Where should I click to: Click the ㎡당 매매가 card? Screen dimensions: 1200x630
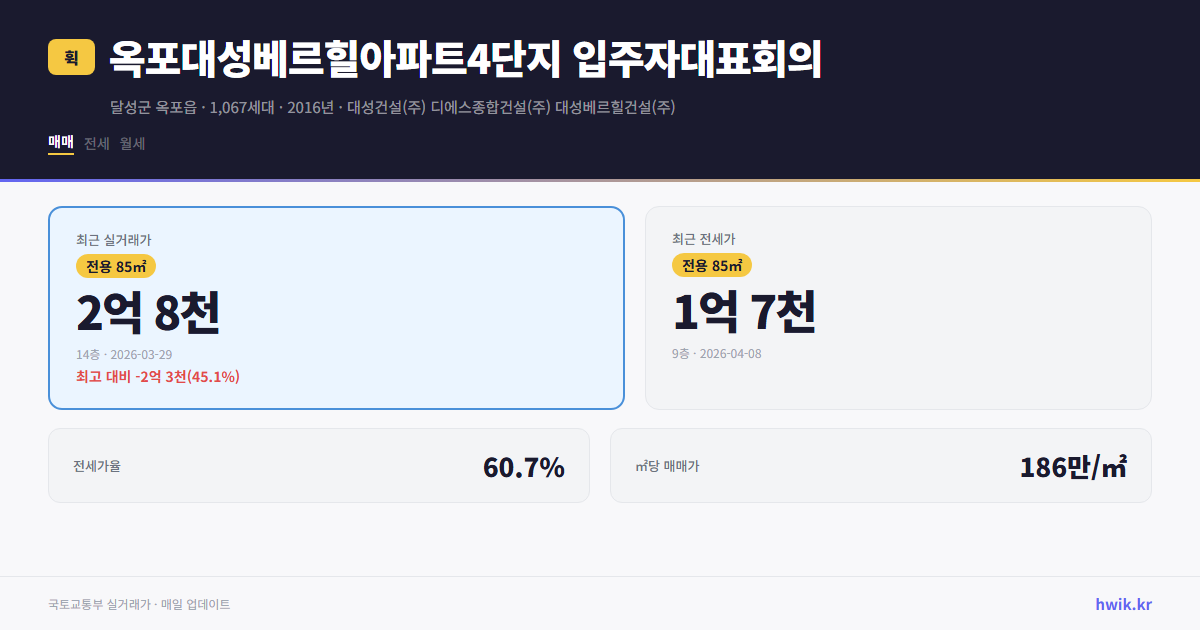[880, 465]
